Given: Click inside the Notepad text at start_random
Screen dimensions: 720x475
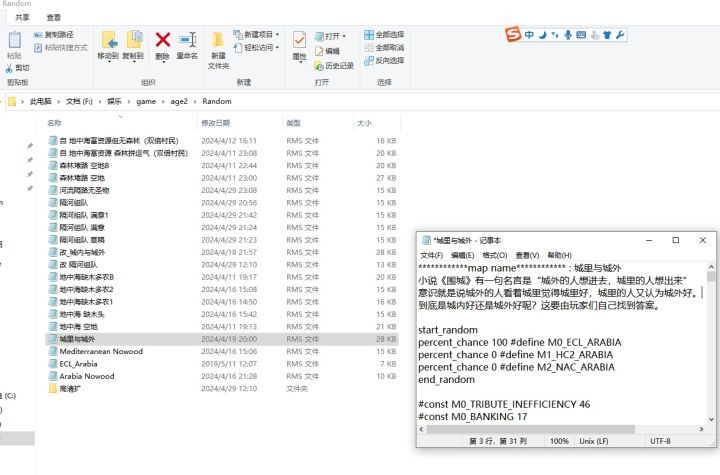Looking at the screenshot, I should click(448, 330).
